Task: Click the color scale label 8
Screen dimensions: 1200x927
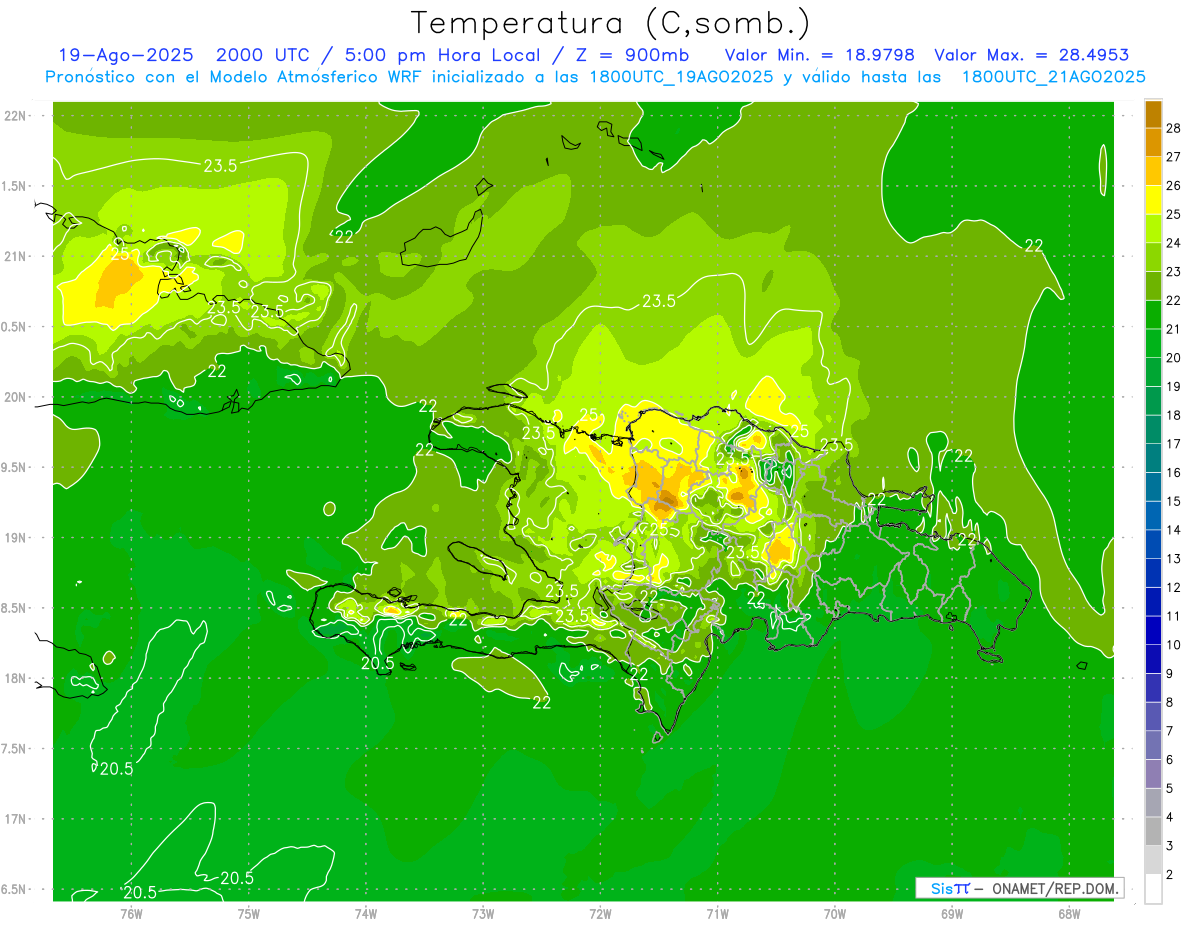Action: click(1171, 702)
